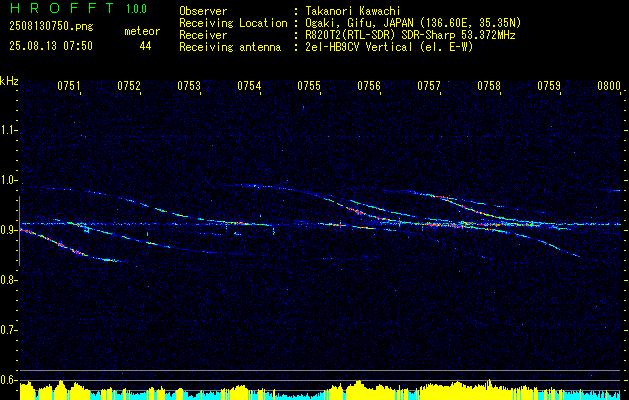Click the 0752 time marker

pos(129,85)
